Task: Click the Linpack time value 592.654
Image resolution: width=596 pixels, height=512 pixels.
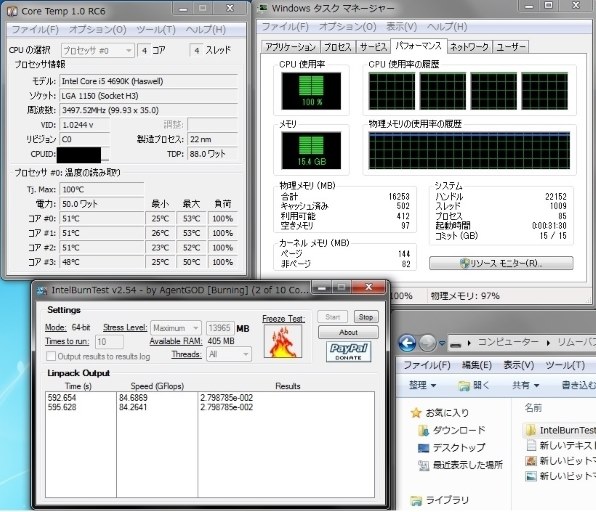Action: pyautogui.click(x=62, y=398)
